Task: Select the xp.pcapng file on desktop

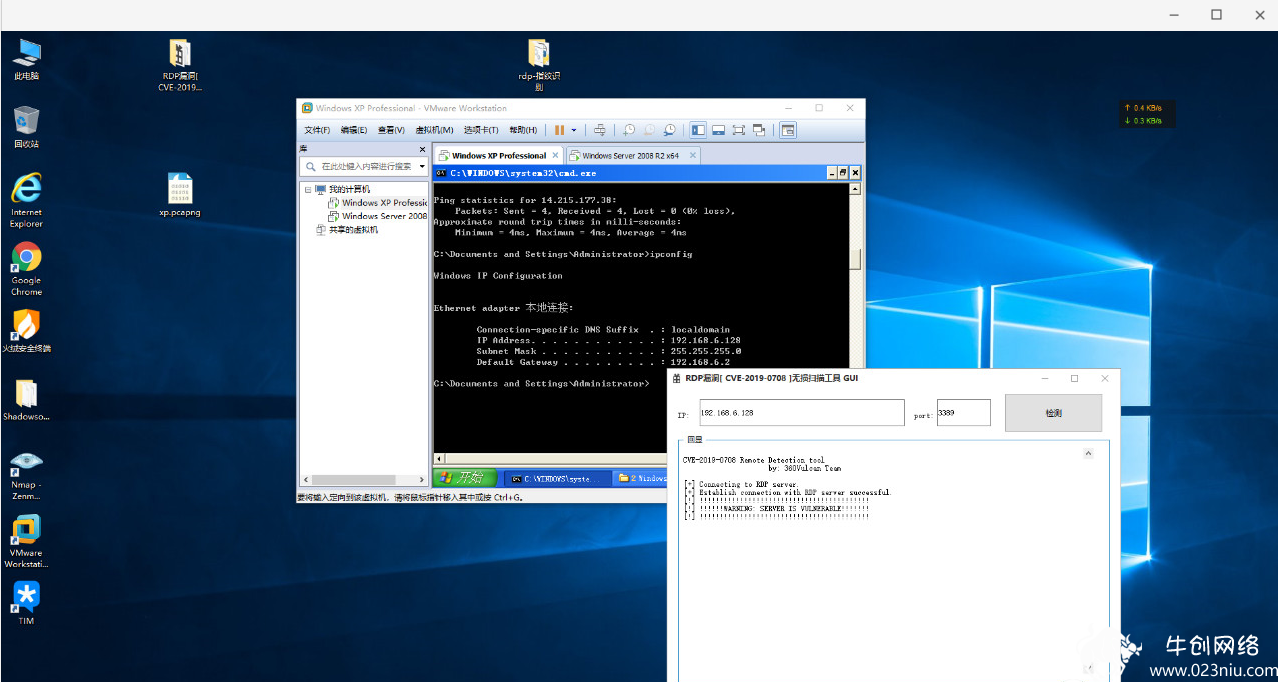Action: [x=180, y=195]
